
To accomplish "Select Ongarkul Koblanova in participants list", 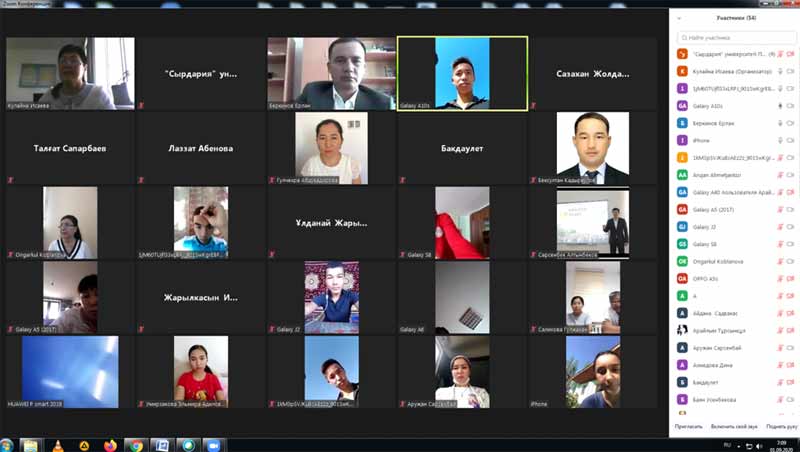I will pyautogui.click(x=722, y=260).
